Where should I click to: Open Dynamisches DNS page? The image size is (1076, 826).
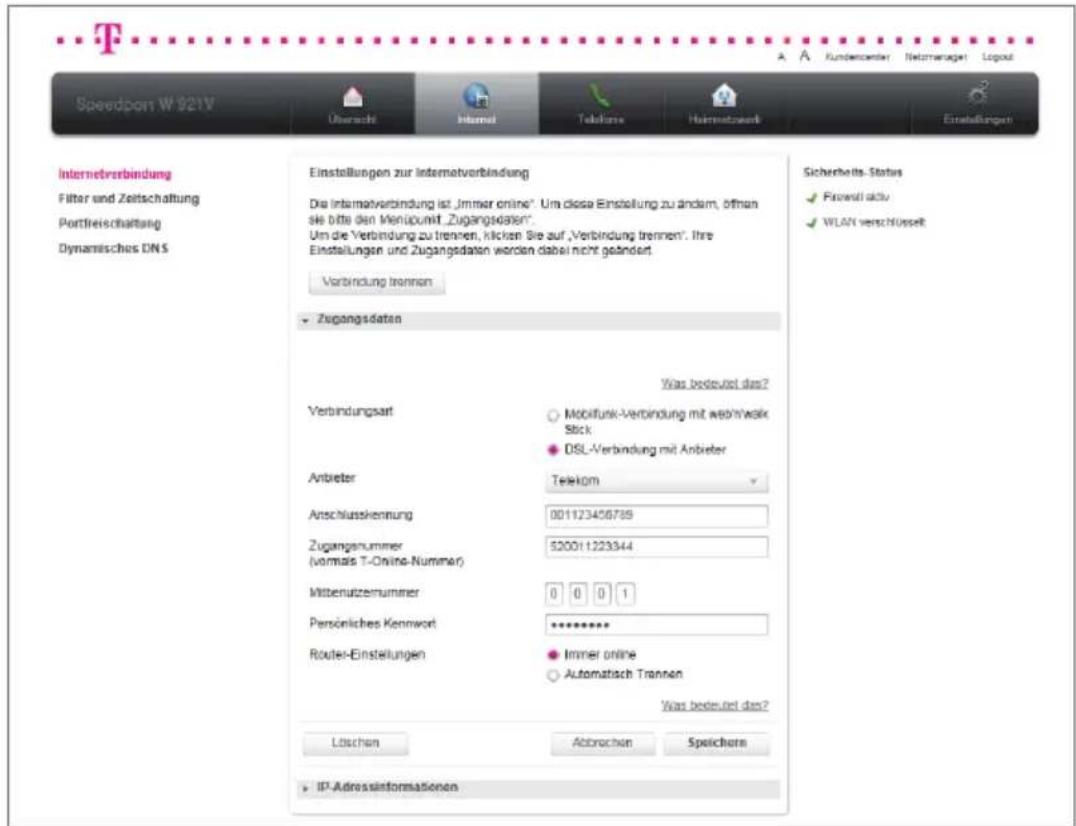pyautogui.click(x=114, y=248)
